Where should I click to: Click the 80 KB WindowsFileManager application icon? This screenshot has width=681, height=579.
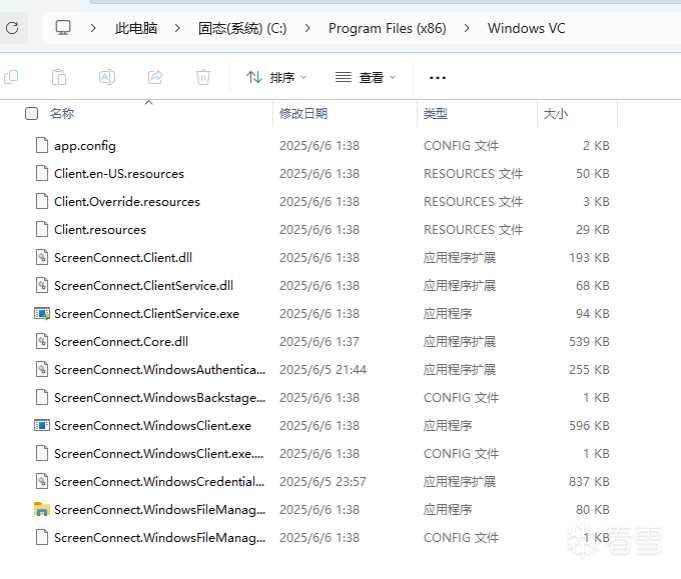click(42, 510)
